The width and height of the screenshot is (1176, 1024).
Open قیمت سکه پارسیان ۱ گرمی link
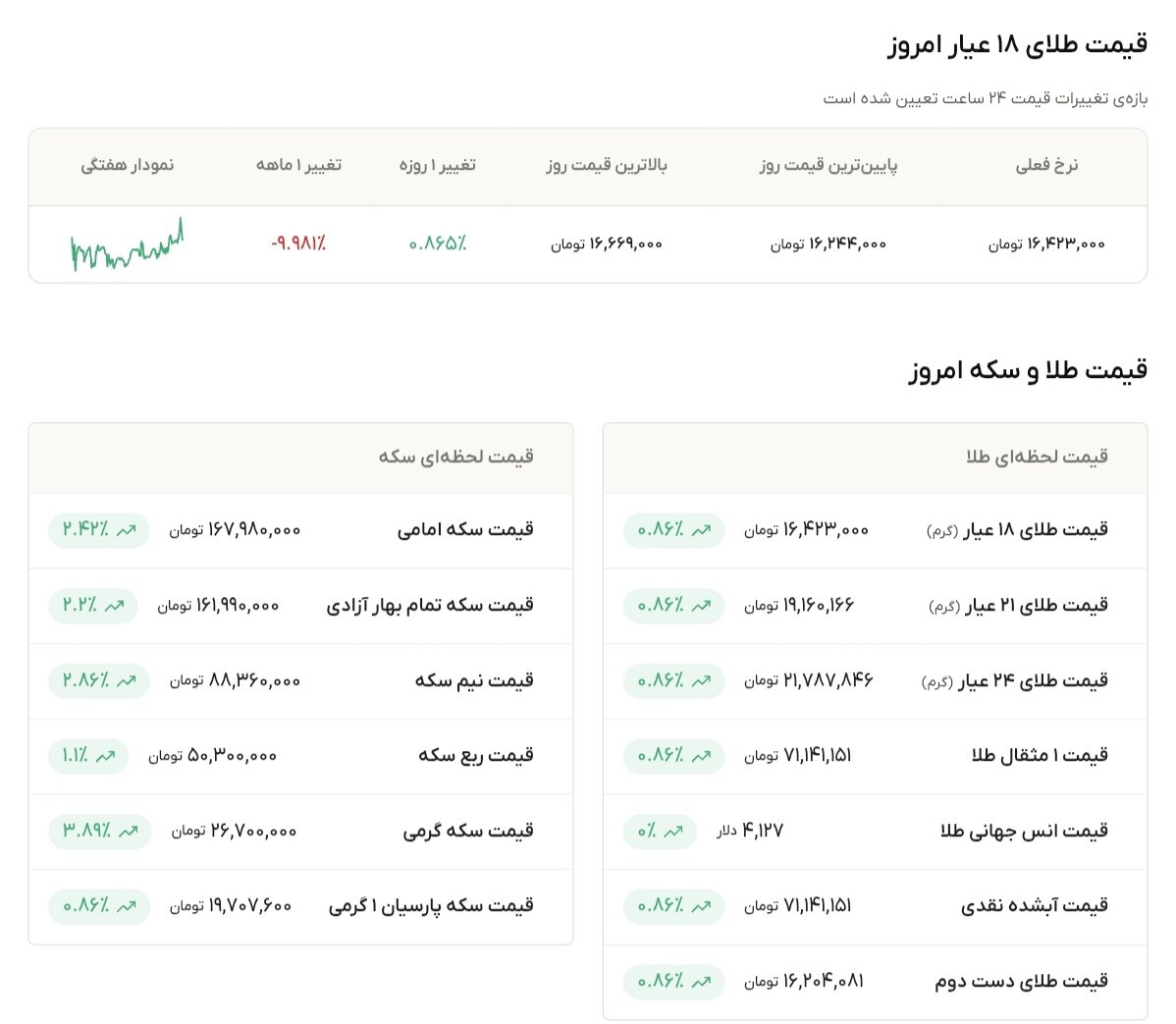pyautogui.click(x=431, y=905)
